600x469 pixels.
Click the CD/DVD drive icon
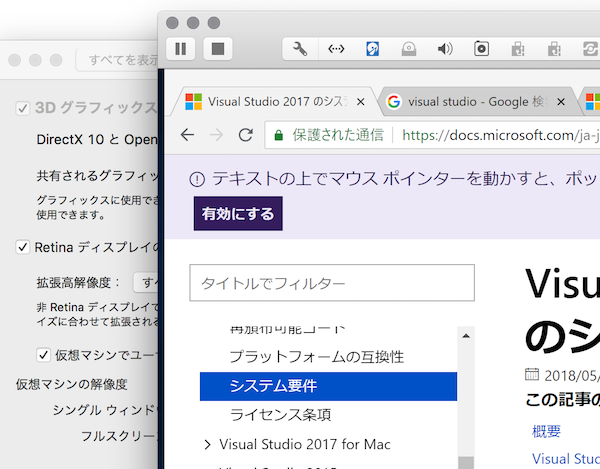pyautogui.click(x=409, y=49)
